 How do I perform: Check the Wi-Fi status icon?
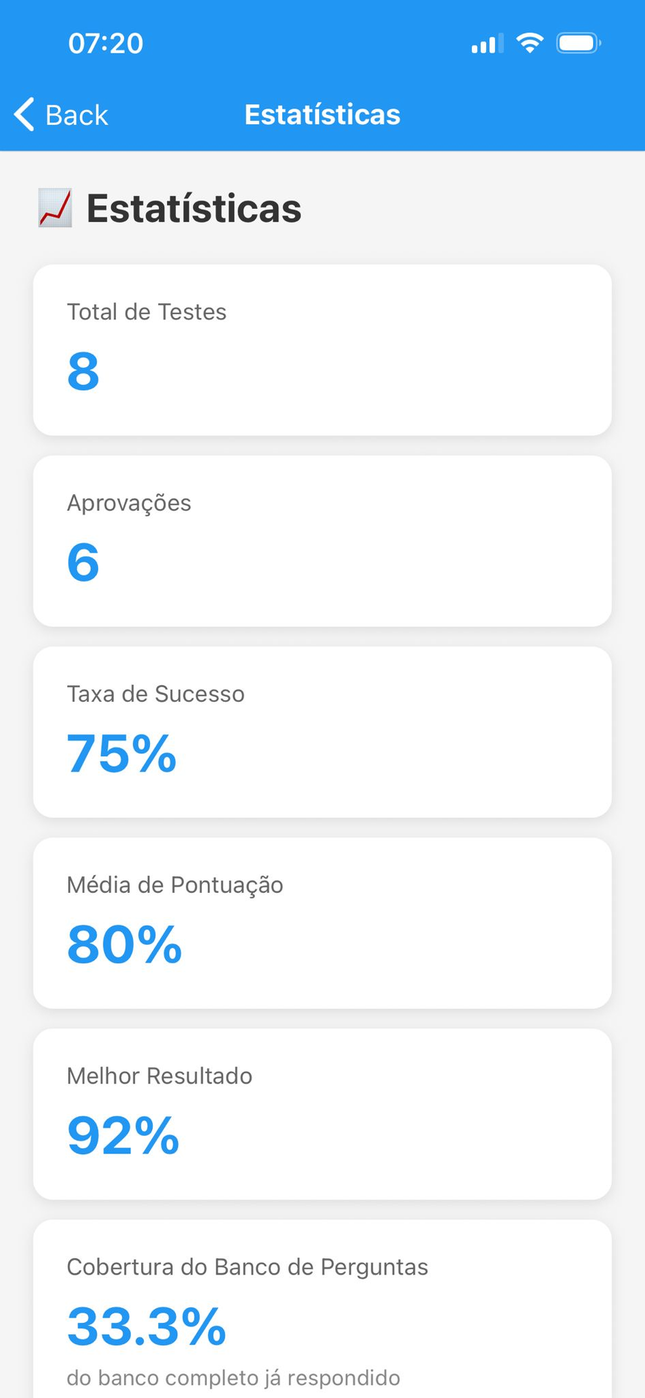[529, 43]
